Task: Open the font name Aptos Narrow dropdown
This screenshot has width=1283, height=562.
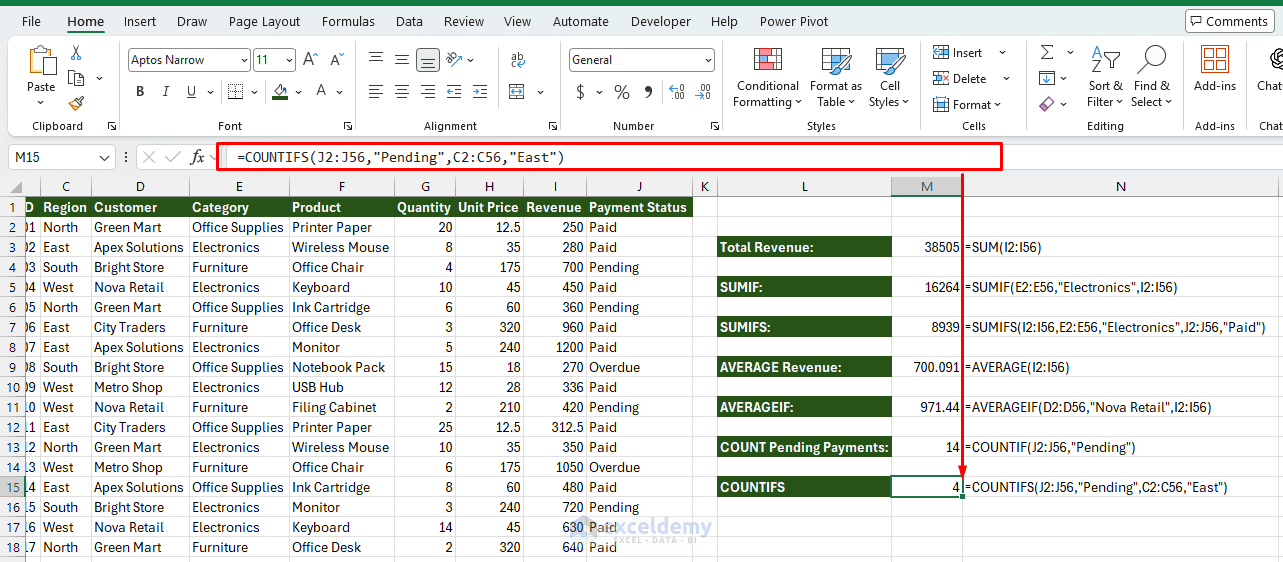Action: click(244, 60)
